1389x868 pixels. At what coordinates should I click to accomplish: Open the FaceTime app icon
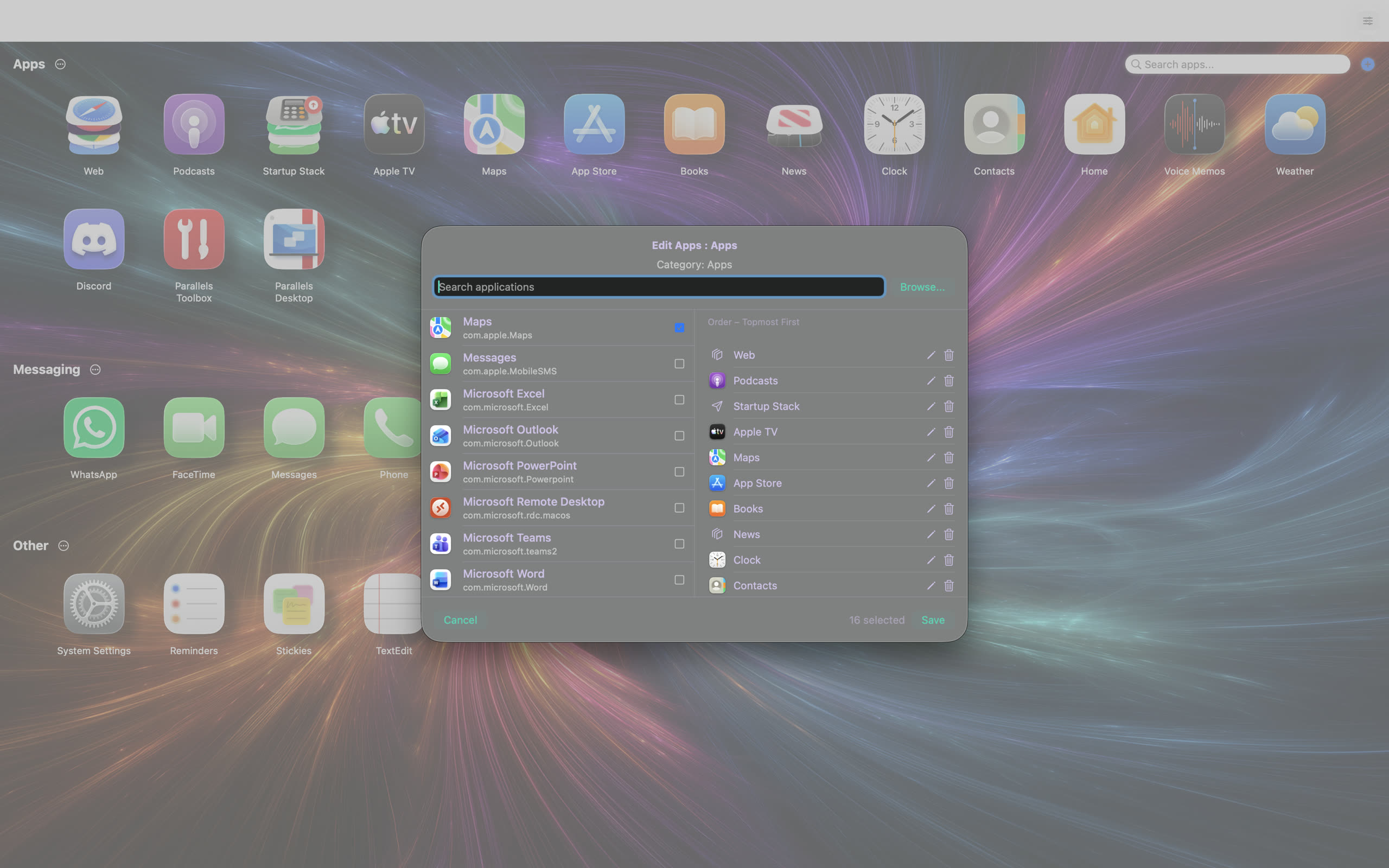(x=194, y=427)
